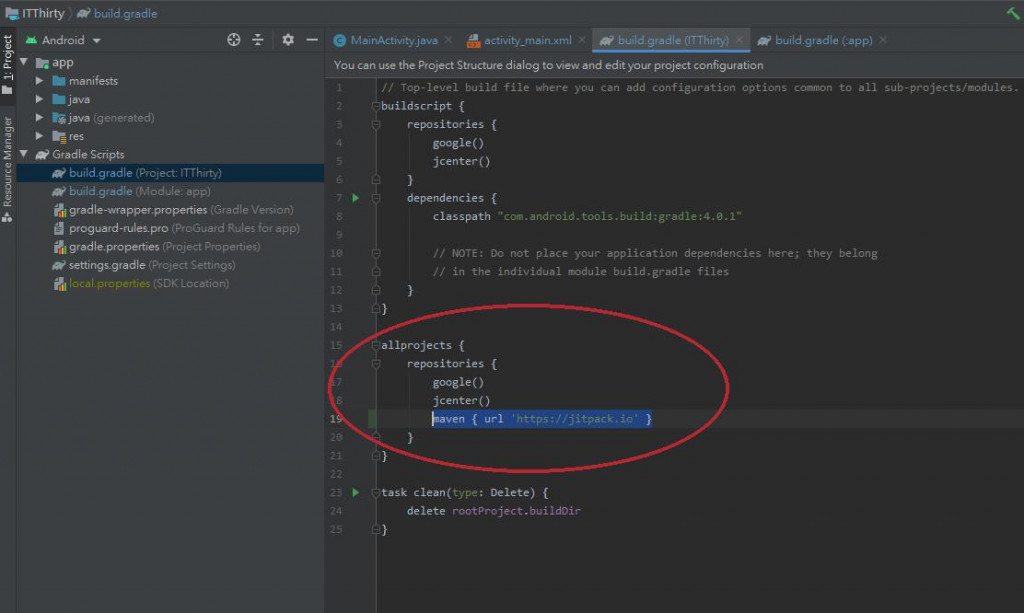Expand the res folder
1024x613 pixels.
(x=40, y=136)
